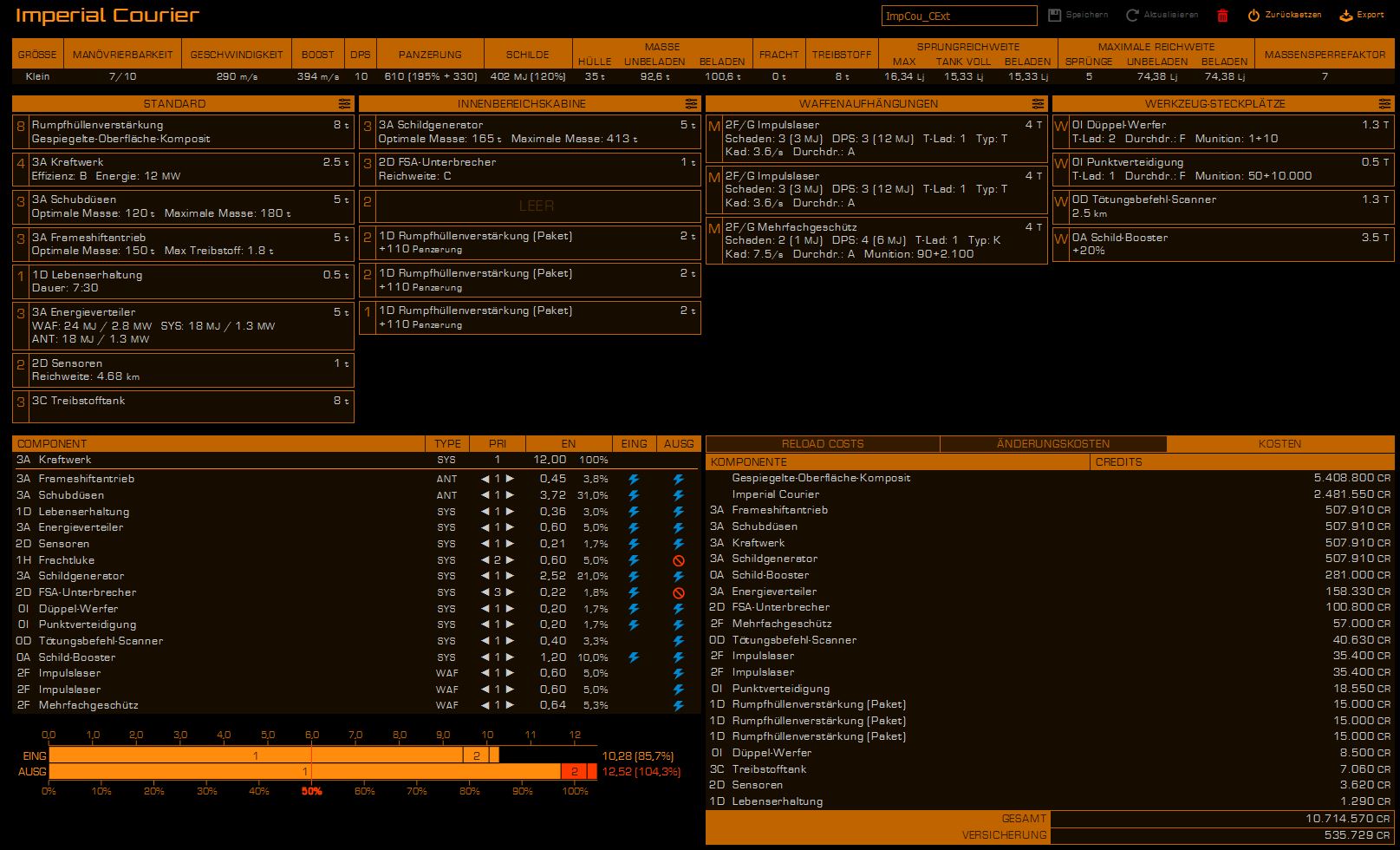Image resolution: width=1400 pixels, height=850 pixels.
Task: Decrease priority of Schubdüsen
Action: tap(485, 495)
